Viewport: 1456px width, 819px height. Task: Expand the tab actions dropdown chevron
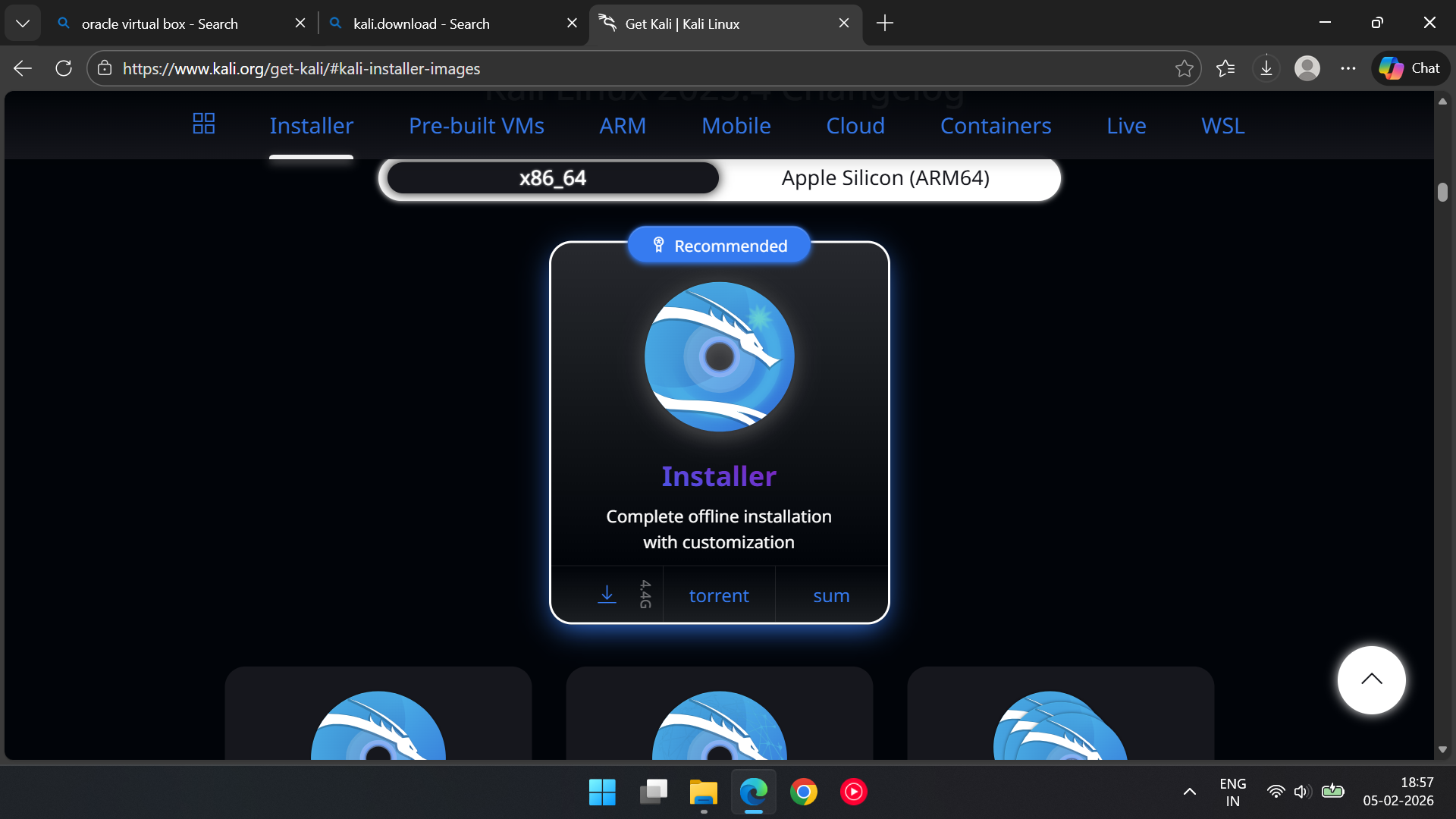[x=23, y=24]
